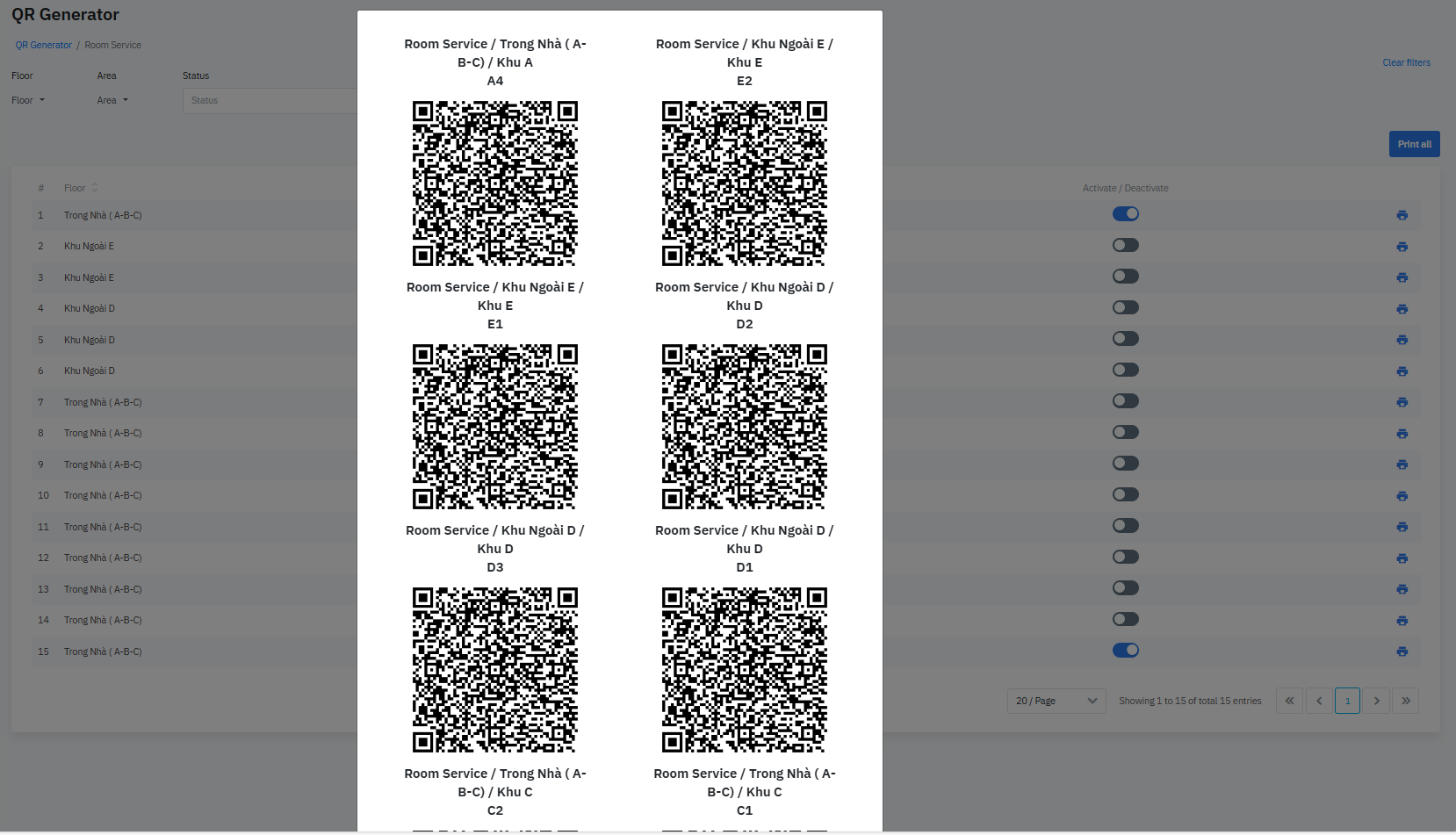Print QR code for row 13
This screenshot has width=1456, height=835.
(1402, 589)
